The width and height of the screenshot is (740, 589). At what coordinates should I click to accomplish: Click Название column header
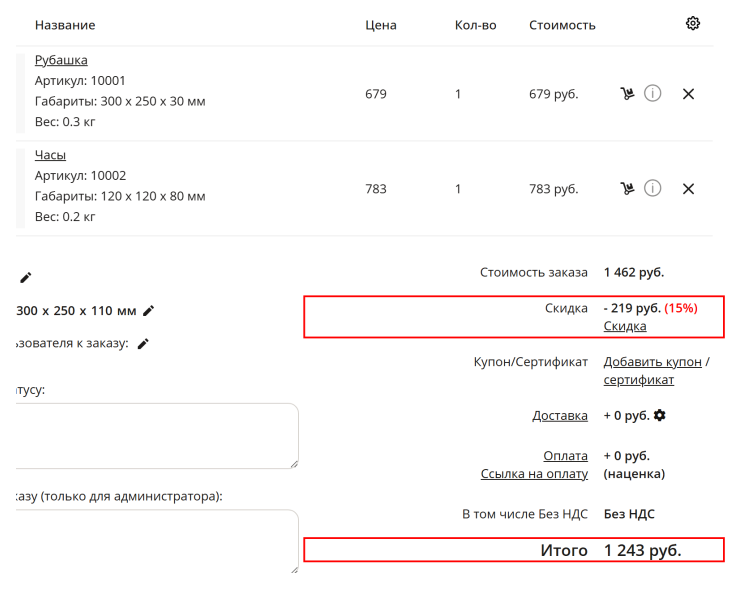click(65, 25)
